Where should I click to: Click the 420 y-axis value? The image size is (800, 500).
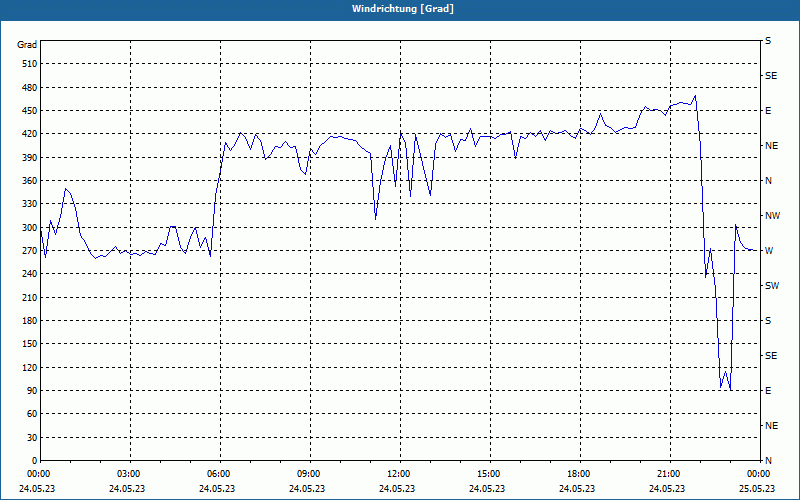pos(30,134)
